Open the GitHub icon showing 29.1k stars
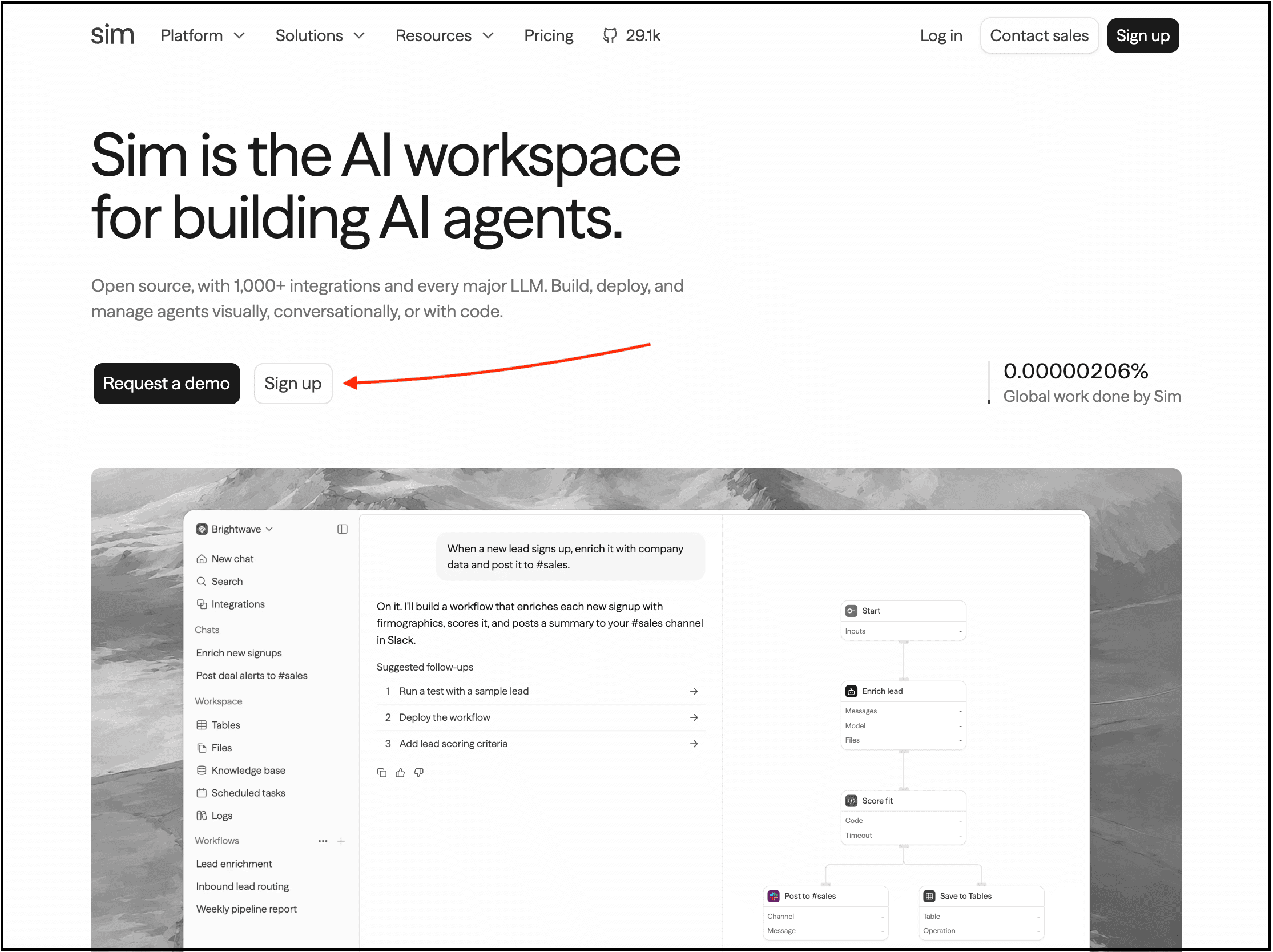 (610, 35)
